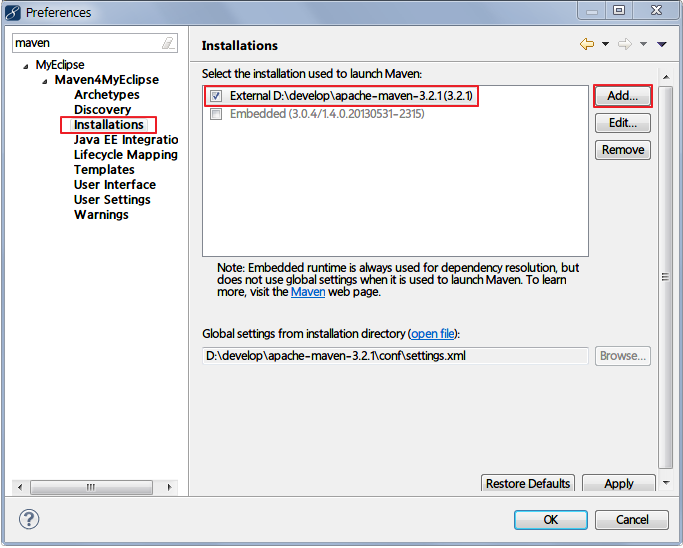The width and height of the screenshot is (683, 548).
Task: Open the preferences view menu triangle
Action: [x=662, y=44]
